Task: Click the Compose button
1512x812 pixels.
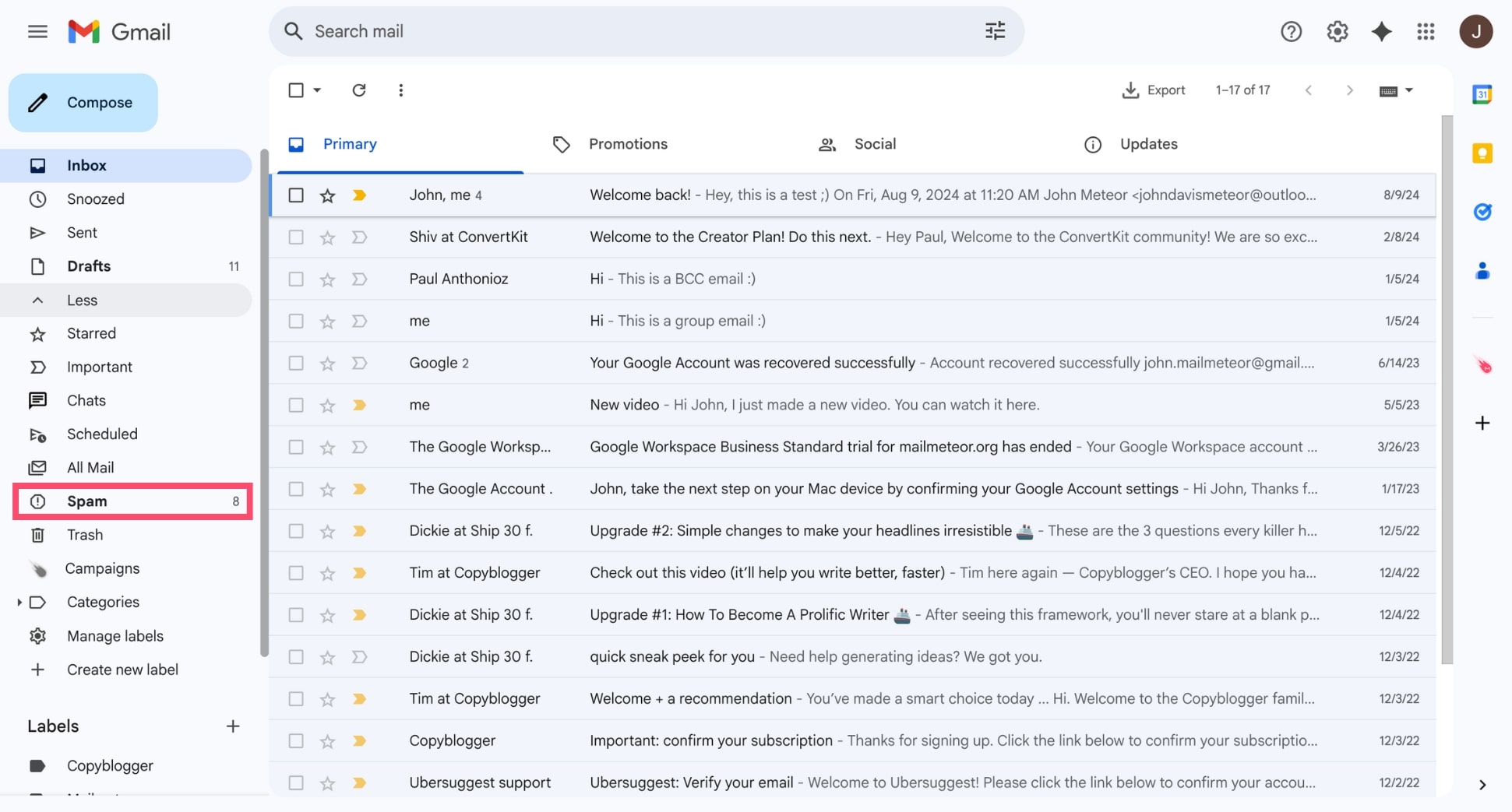Action: 83,103
